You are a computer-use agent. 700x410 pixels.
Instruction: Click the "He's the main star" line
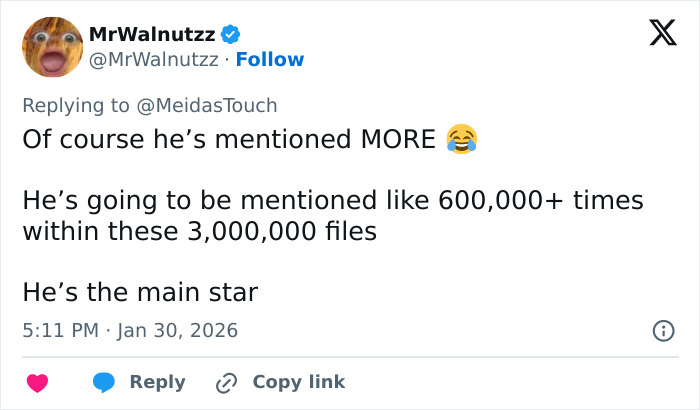tap(140, 293)
